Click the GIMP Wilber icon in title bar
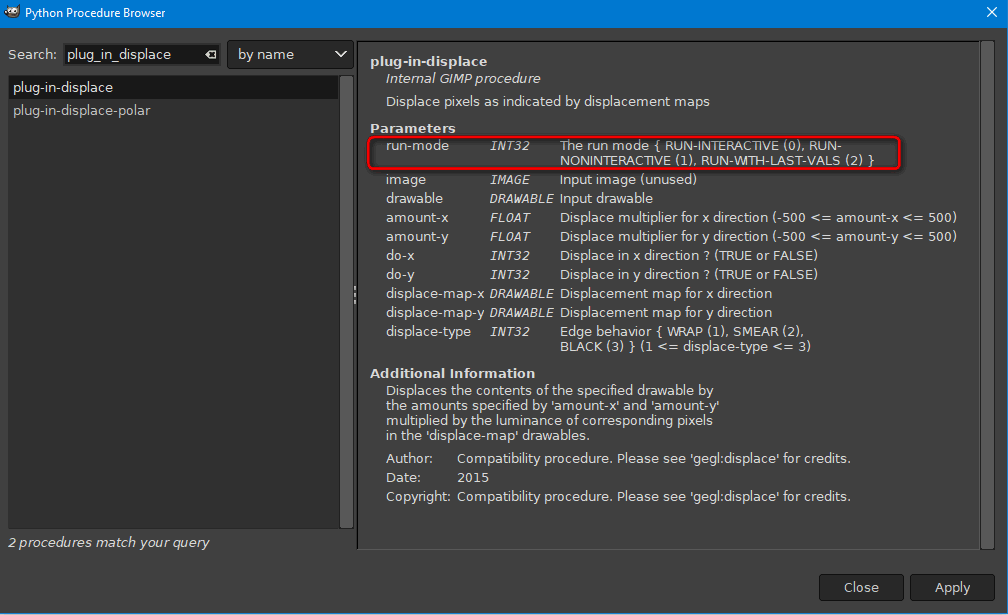 click(x=12, y=12)
